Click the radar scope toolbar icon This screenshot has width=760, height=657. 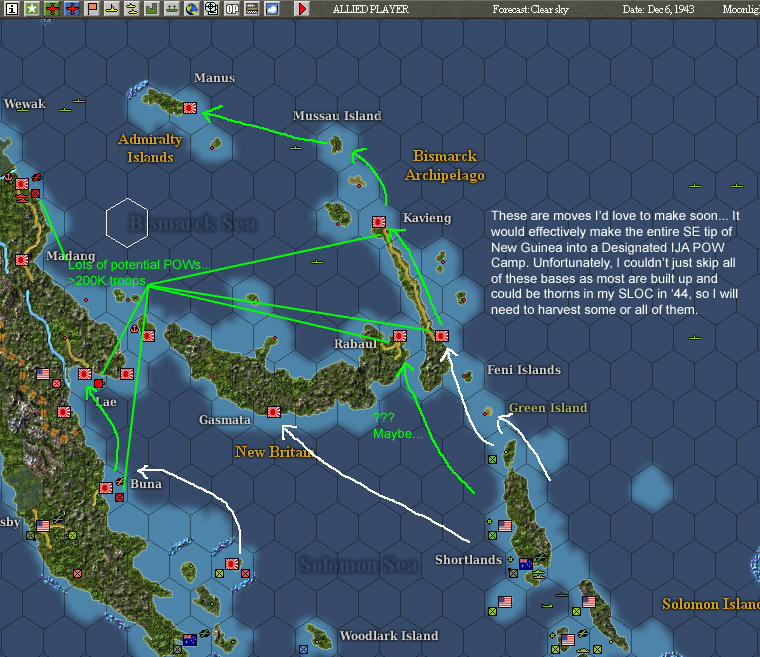coord(211,9)
